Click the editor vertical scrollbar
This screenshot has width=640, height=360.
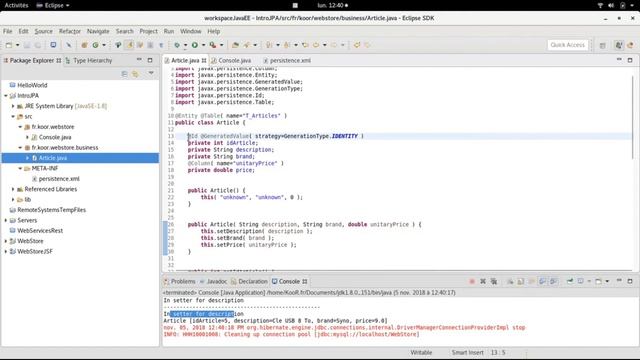633,118
